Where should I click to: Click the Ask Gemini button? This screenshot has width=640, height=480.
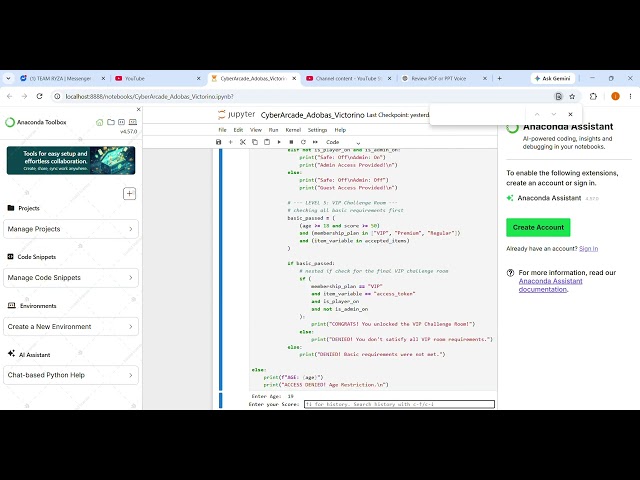coord(553,78)
